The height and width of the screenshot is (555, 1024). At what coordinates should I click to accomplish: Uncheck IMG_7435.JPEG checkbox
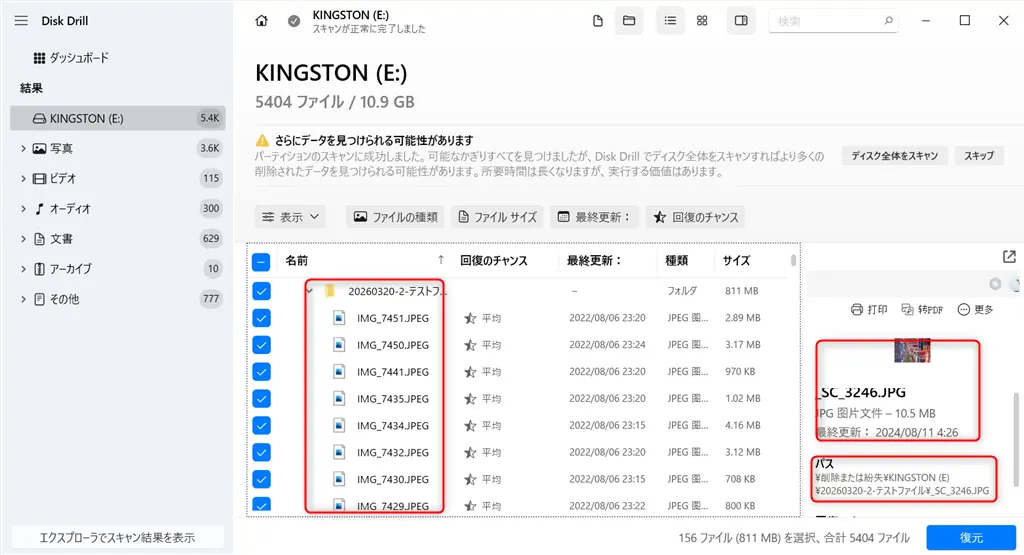point(261,398)
